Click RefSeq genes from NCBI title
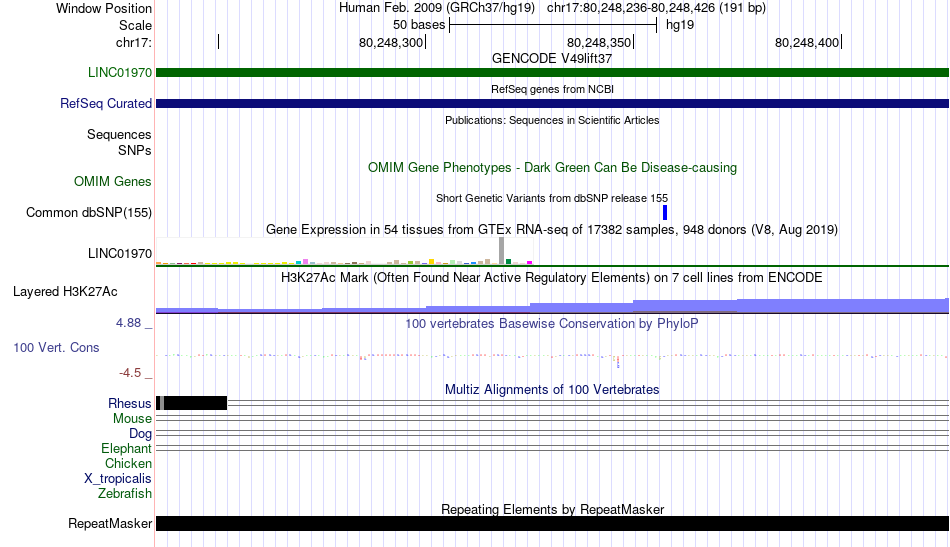 tap(552, 89)
